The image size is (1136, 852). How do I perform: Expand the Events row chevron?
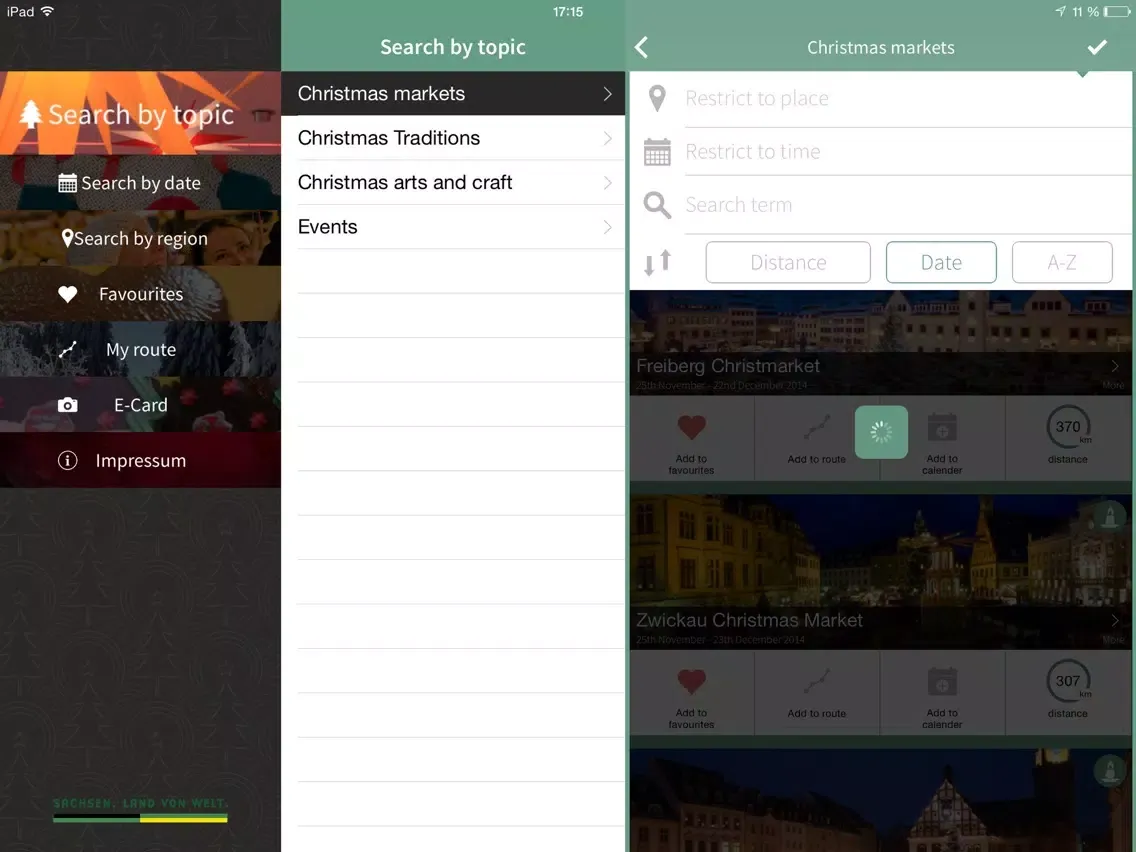[x=607, y=227]
